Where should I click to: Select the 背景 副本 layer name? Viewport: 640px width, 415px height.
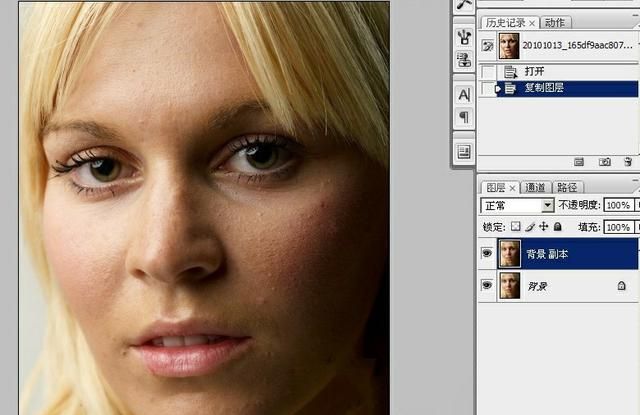coord(547,254)
